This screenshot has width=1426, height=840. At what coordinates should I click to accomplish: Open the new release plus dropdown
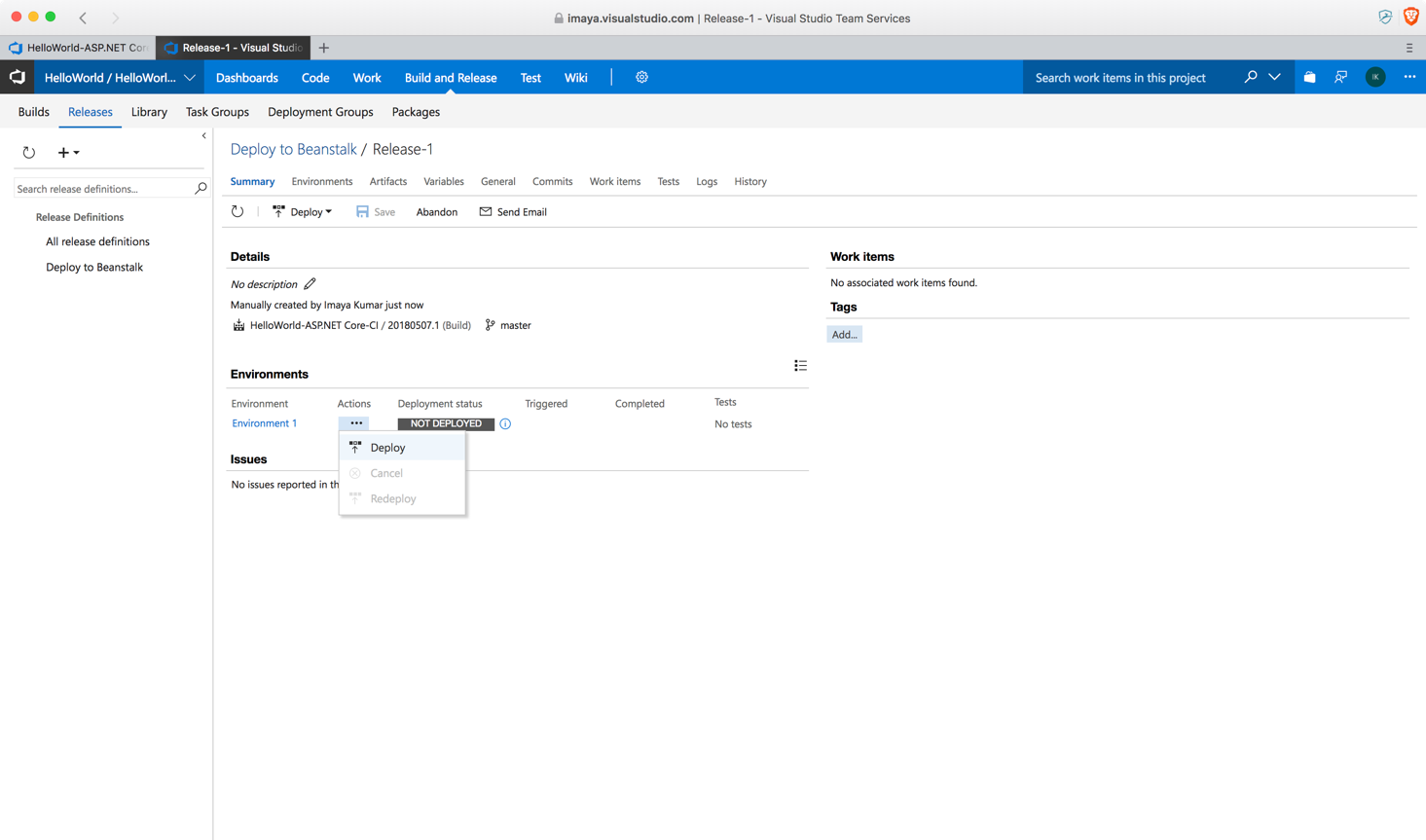pos(68,153)
